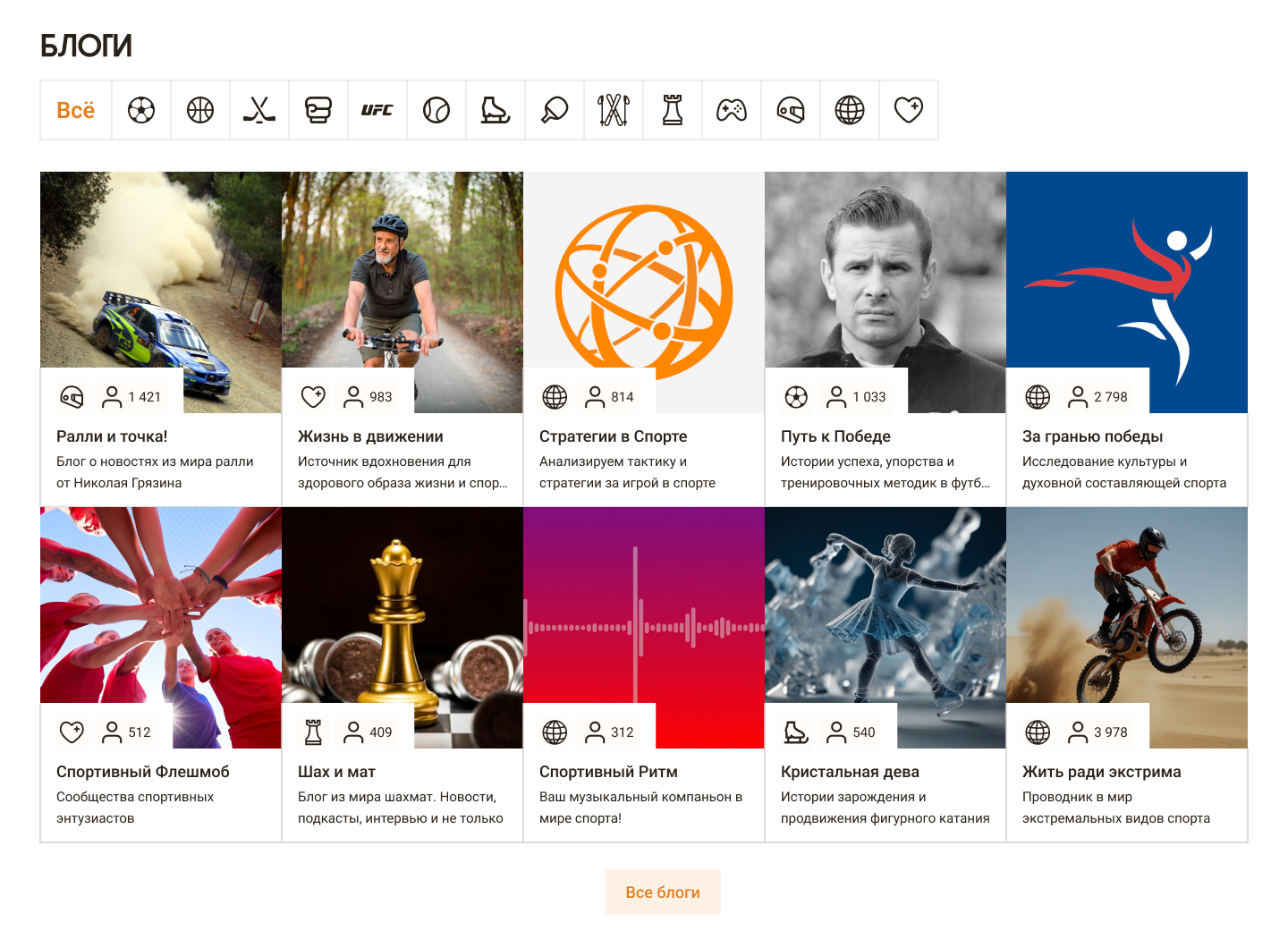The width and height of the screenshot is (1288, 939).
Task: Click description «Ваш музыкальный компаньон в мире спорта!»
Action: (x=641, y=808)
